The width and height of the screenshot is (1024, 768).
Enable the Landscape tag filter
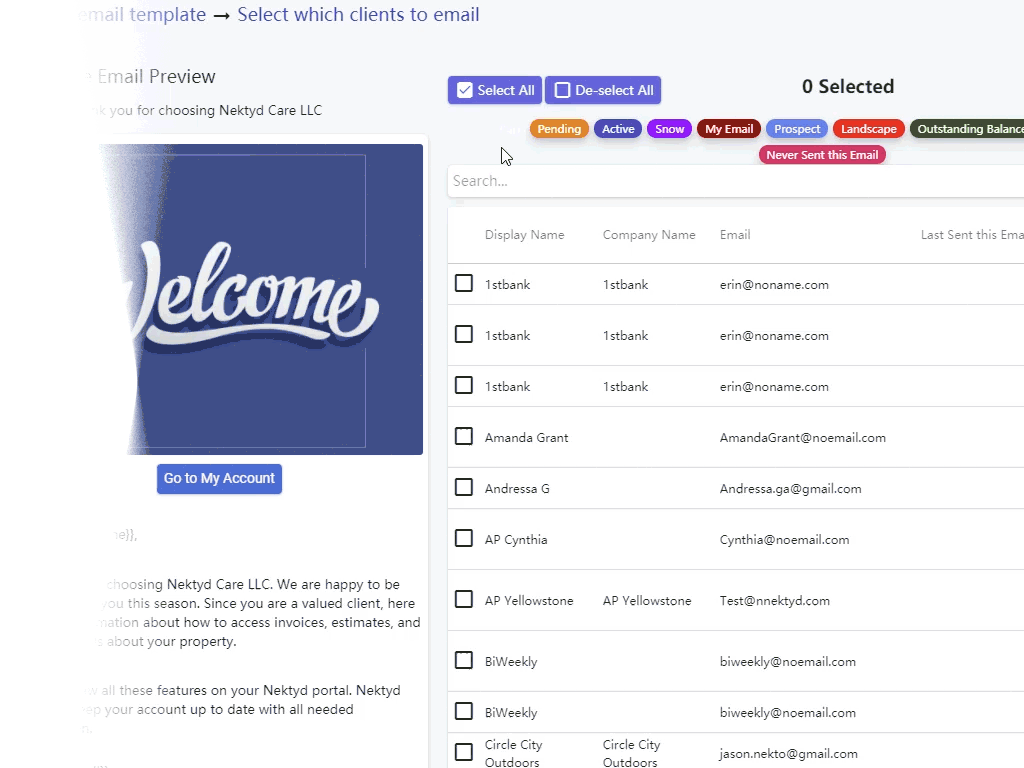(x=868, y=128)
